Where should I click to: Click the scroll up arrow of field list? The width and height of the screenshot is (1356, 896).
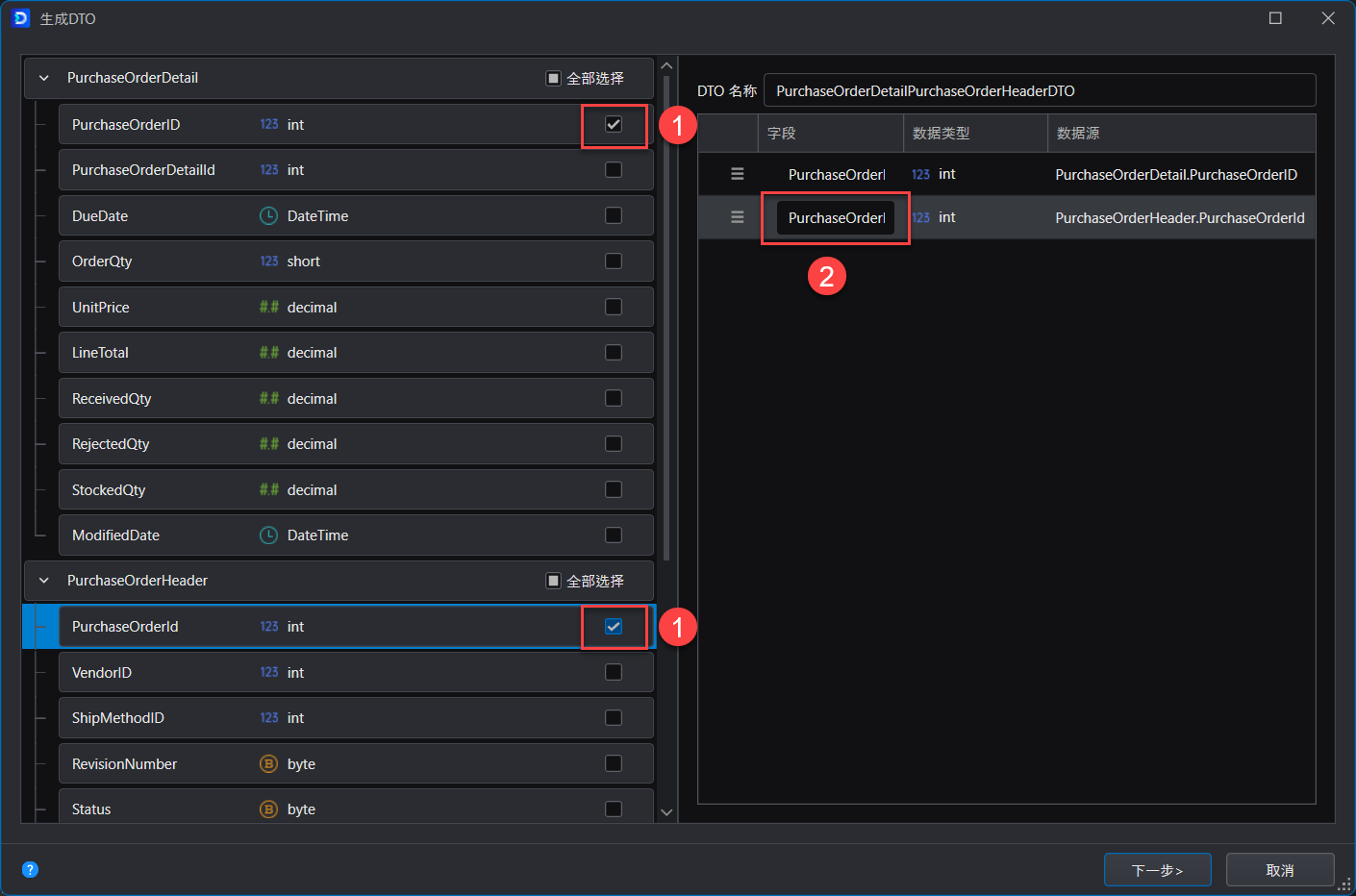(666, 65)
